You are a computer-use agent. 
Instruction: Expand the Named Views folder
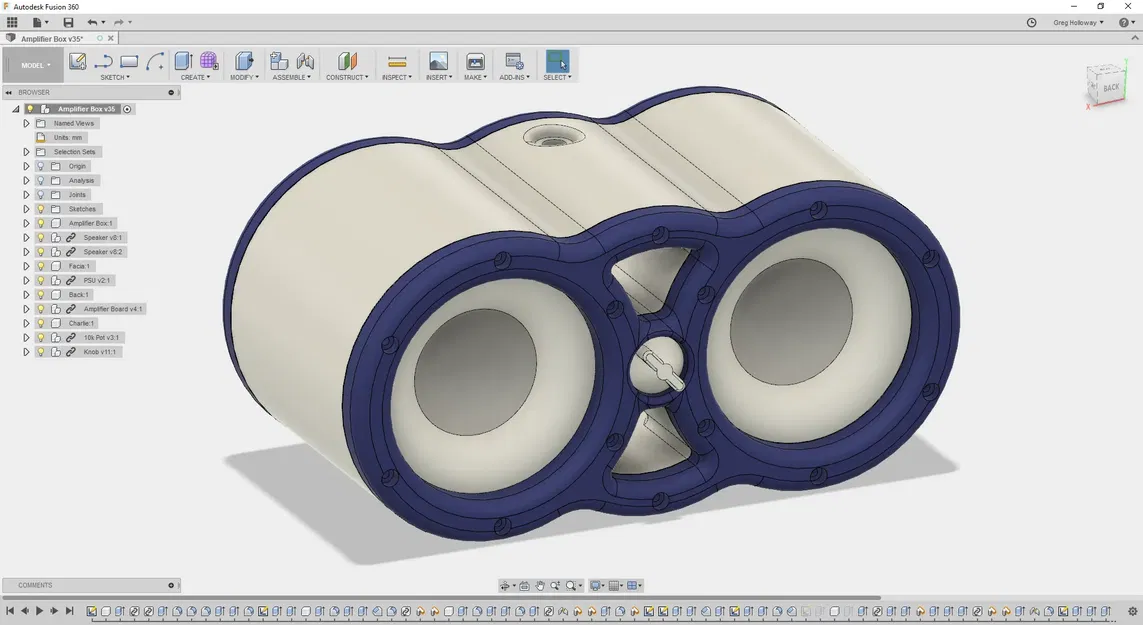point(26,123)
